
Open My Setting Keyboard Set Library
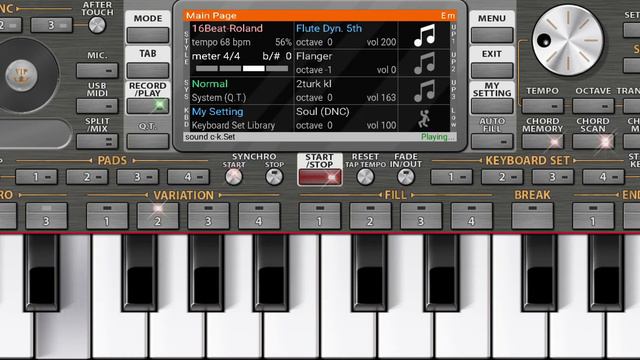tap(242, 118)
